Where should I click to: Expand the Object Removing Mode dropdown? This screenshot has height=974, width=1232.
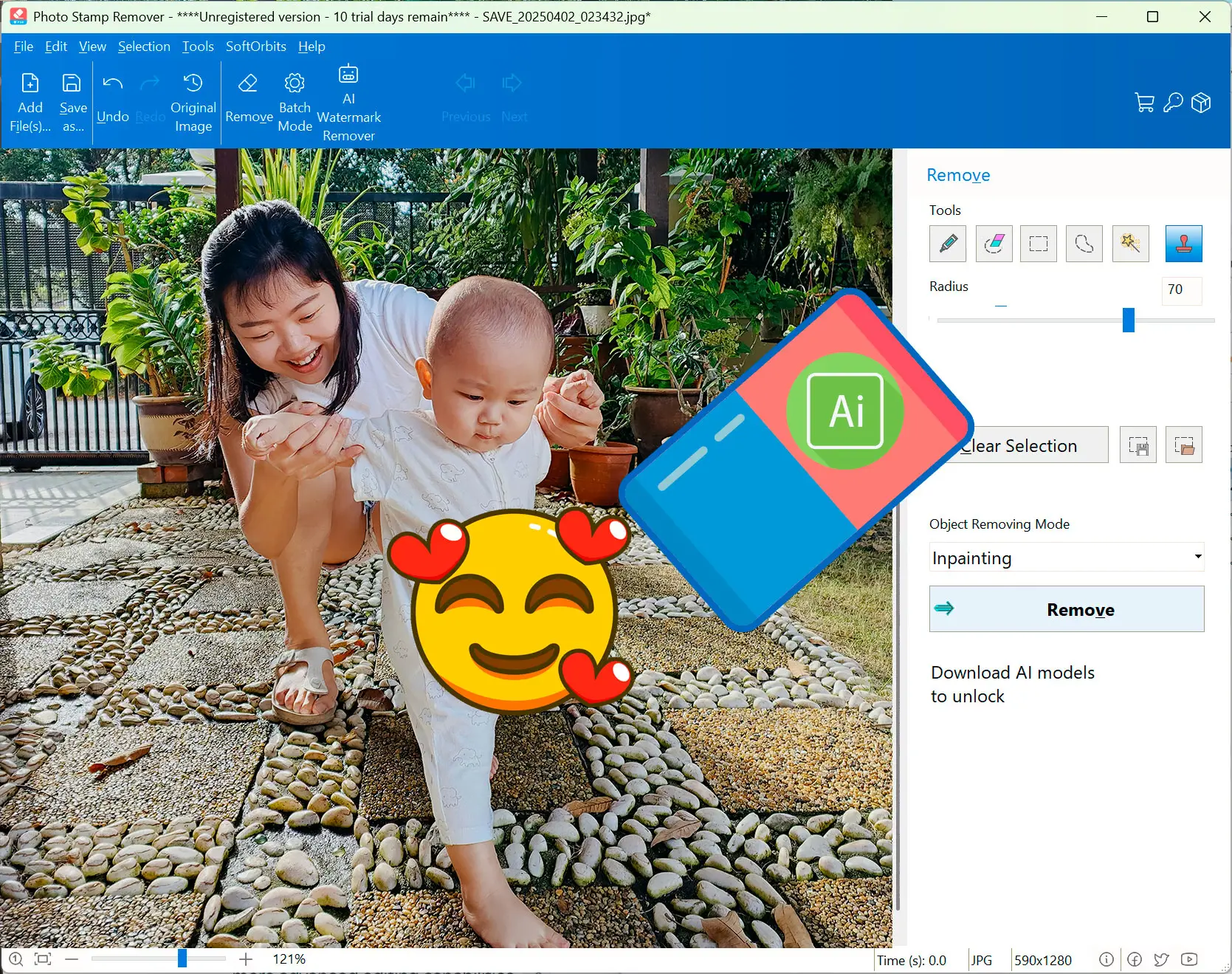tap(1066, 558)
